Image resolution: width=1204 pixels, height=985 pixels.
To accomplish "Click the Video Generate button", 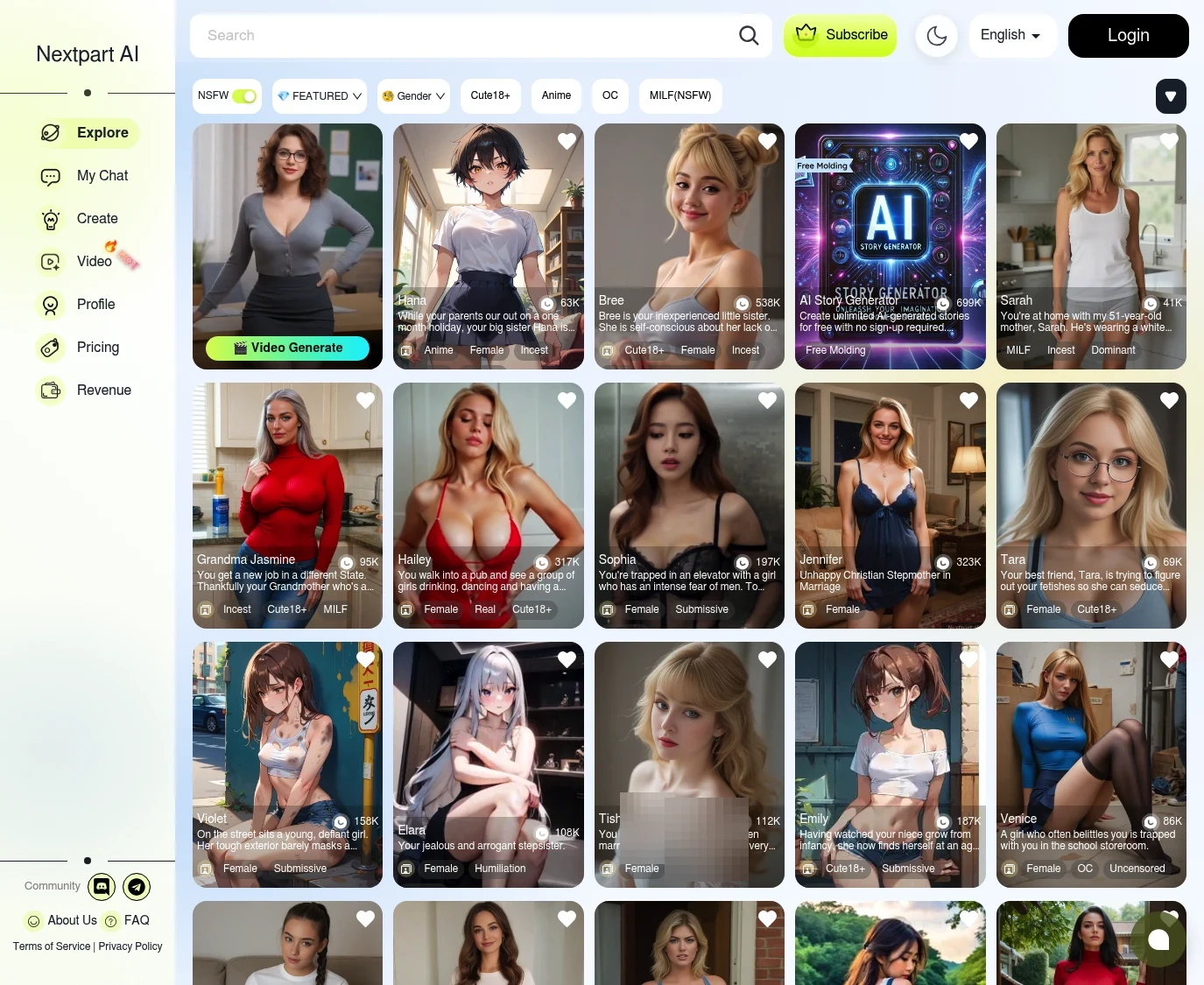I will 287,348.
